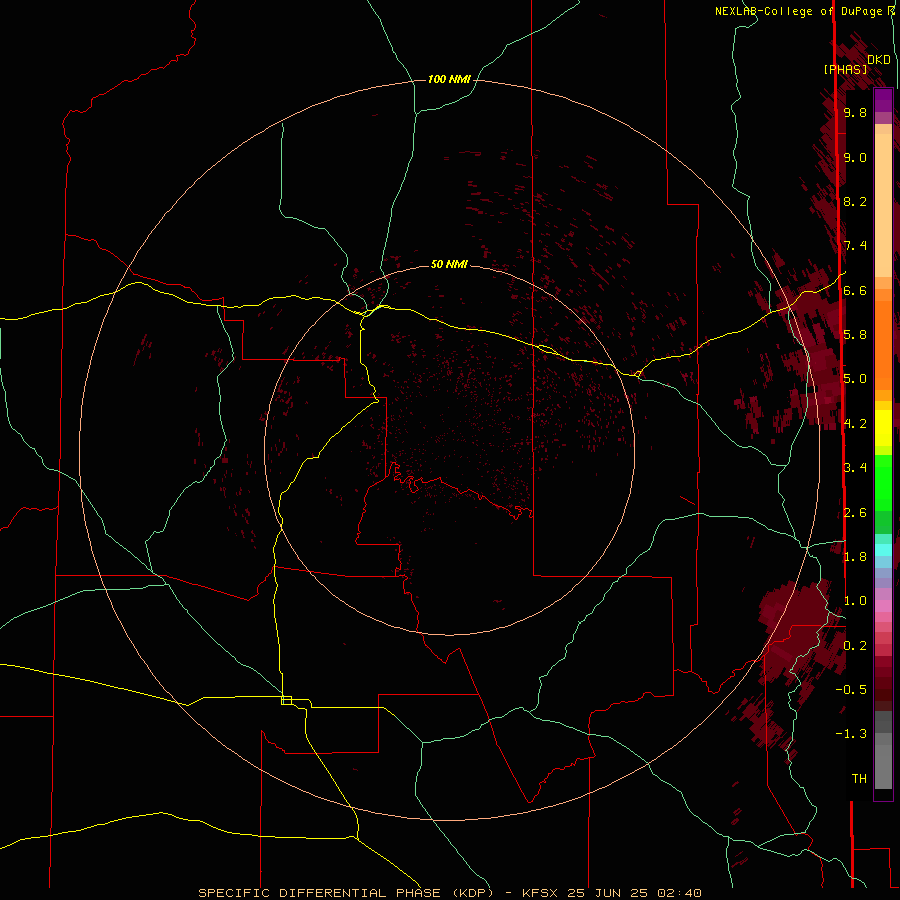Pick the peach swatch in color scale

[x=883, y=207]
